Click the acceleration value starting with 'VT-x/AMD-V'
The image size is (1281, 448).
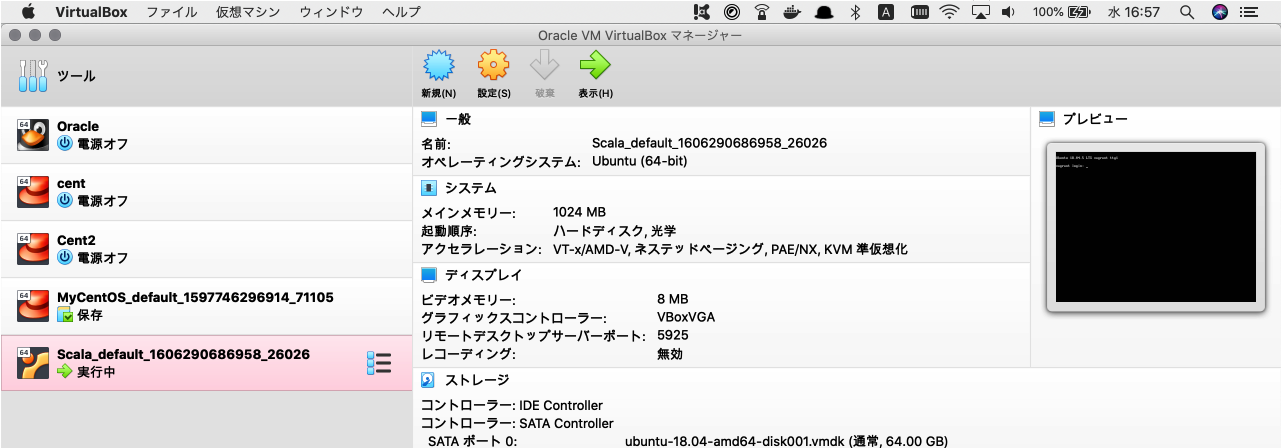coord(730,248)
